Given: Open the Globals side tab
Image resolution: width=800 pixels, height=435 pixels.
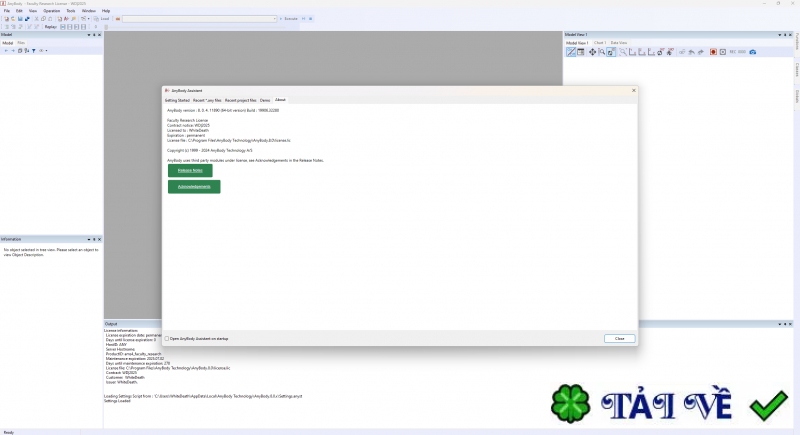Looking at the screenshot, I should [x=796, y=96].
